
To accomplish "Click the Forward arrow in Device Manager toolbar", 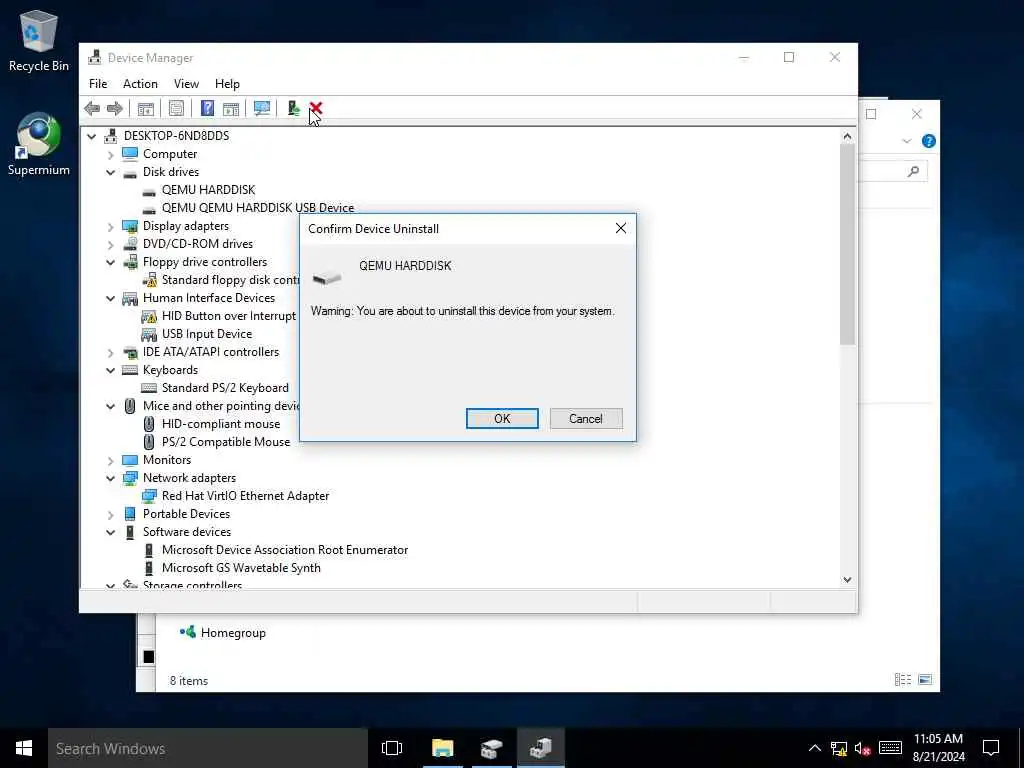I will click(x=115, y=108).
